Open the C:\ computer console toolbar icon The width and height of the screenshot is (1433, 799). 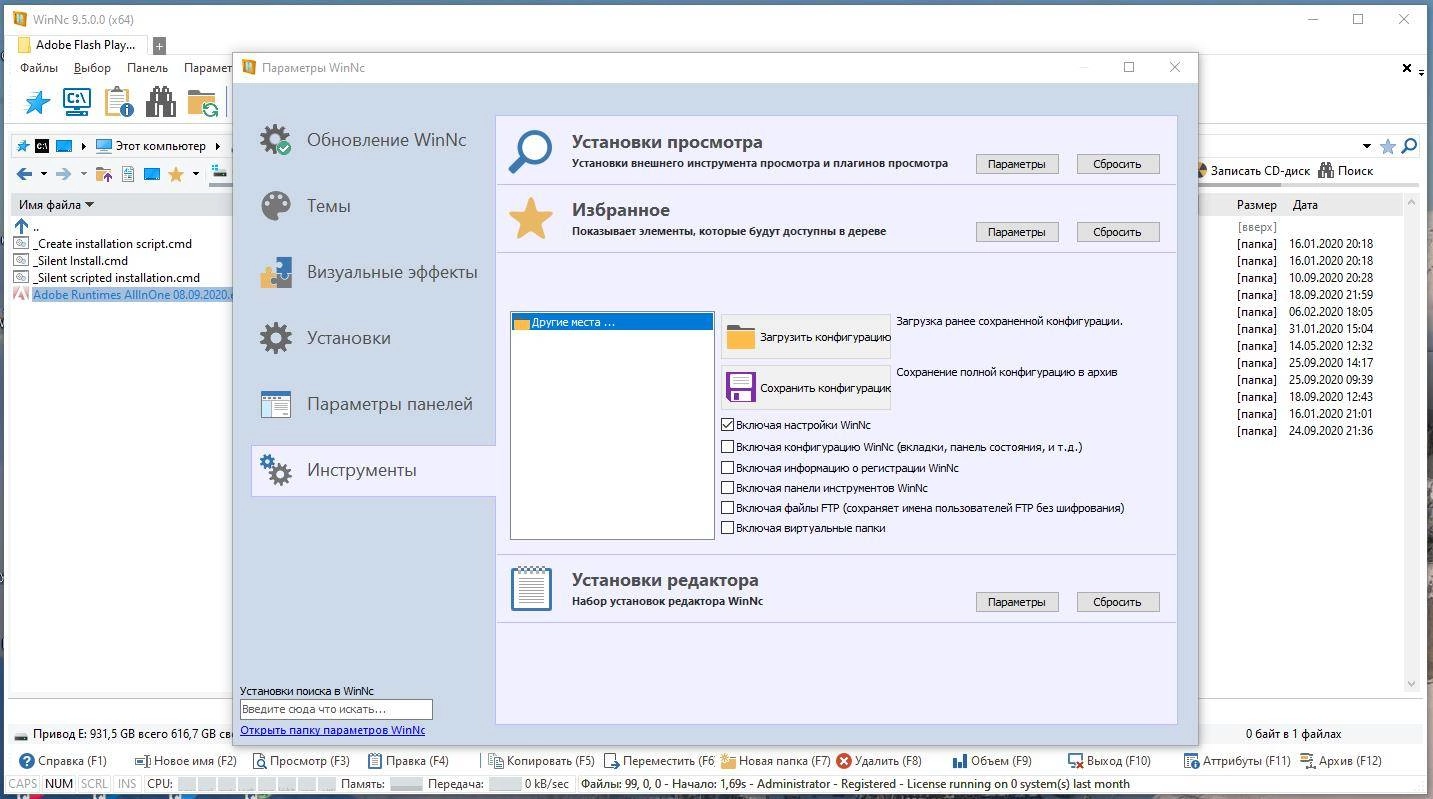77,102
